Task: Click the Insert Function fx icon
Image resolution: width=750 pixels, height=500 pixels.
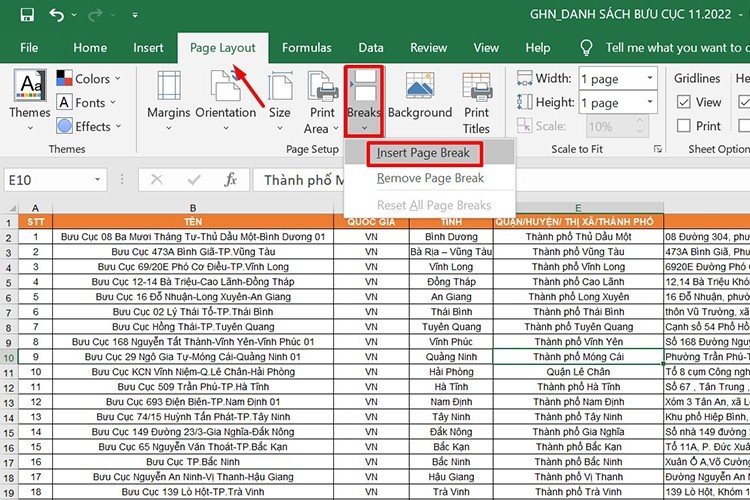Action: click(231, 180)
